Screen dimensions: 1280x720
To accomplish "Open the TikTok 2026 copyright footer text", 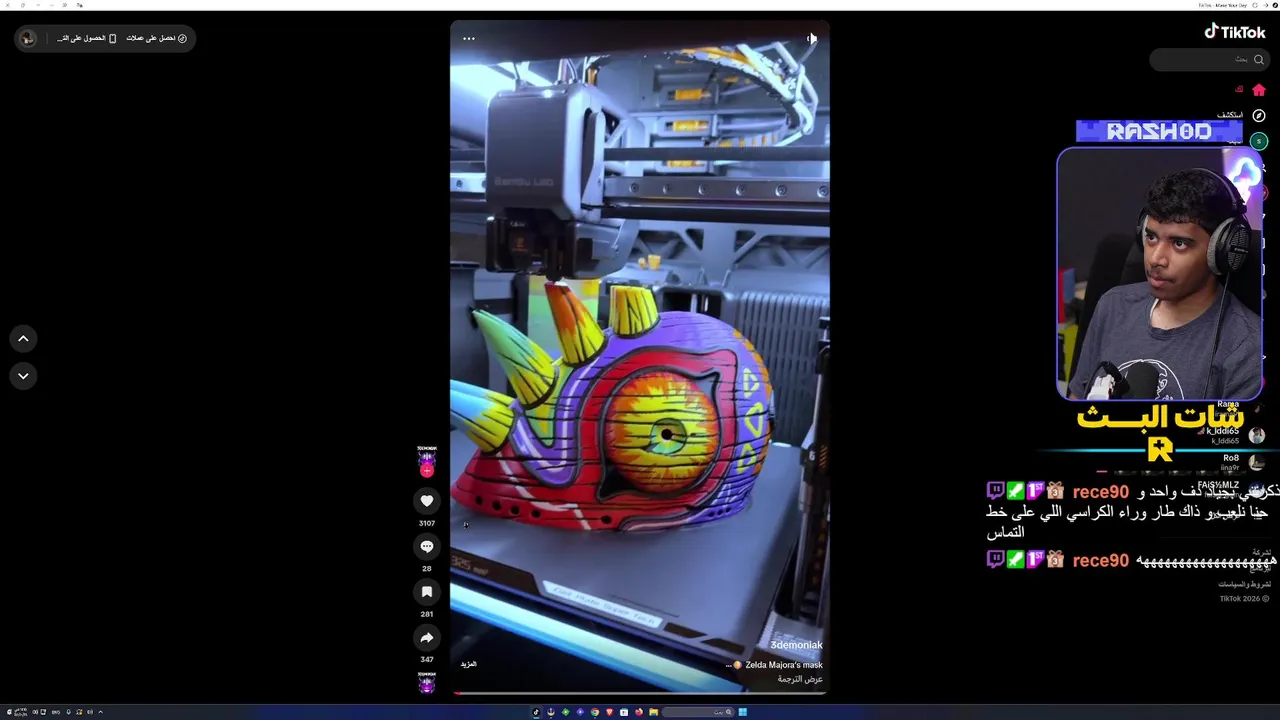I will (1244, 599).
